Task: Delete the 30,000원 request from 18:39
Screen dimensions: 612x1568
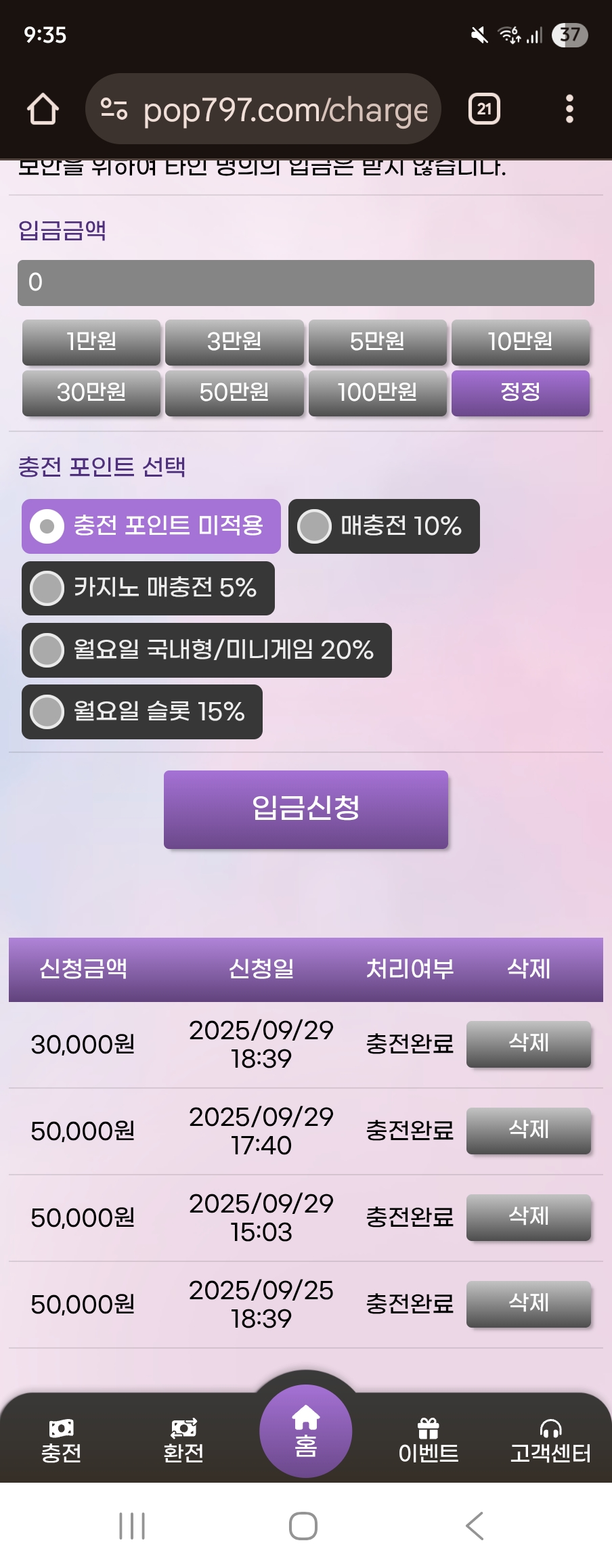Action: coord(529,1043)
